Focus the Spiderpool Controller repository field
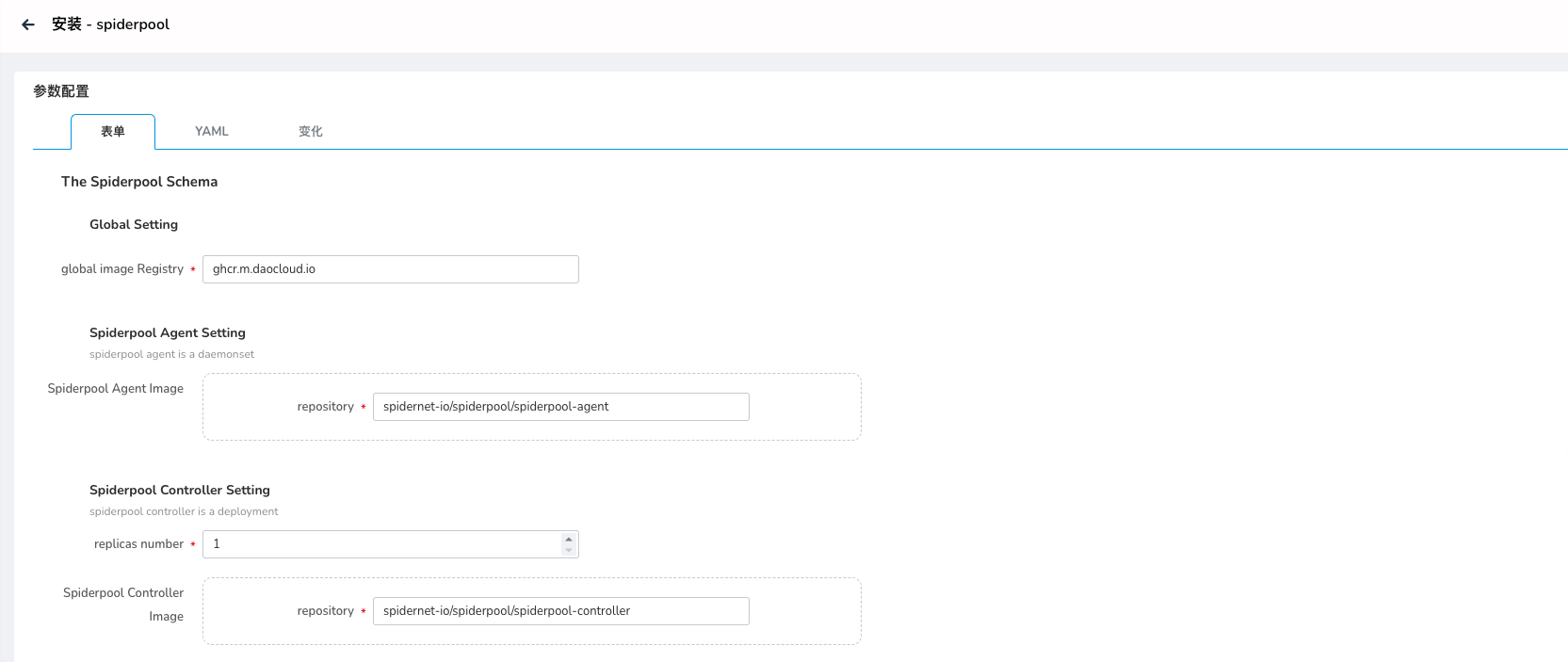 560,611
